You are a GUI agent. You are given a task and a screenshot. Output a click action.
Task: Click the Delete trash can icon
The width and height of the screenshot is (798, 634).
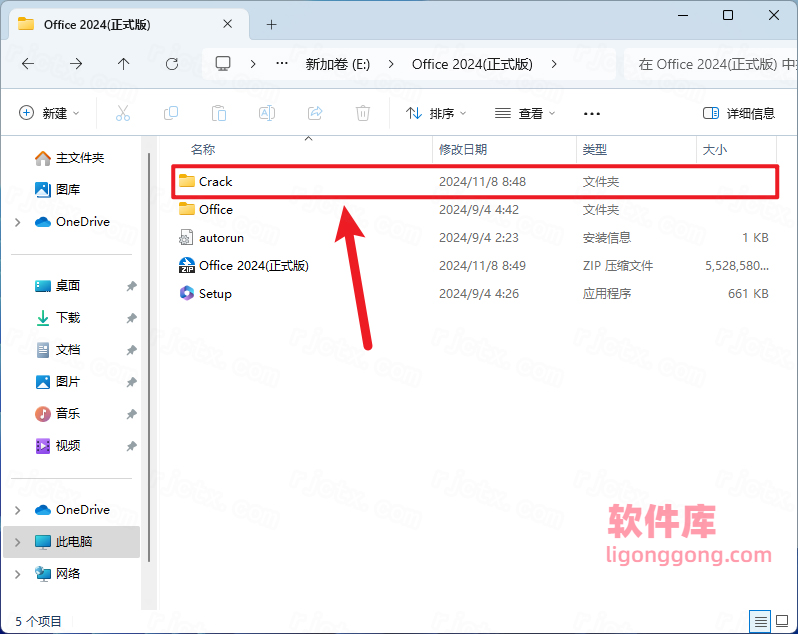tap(363, 113)
